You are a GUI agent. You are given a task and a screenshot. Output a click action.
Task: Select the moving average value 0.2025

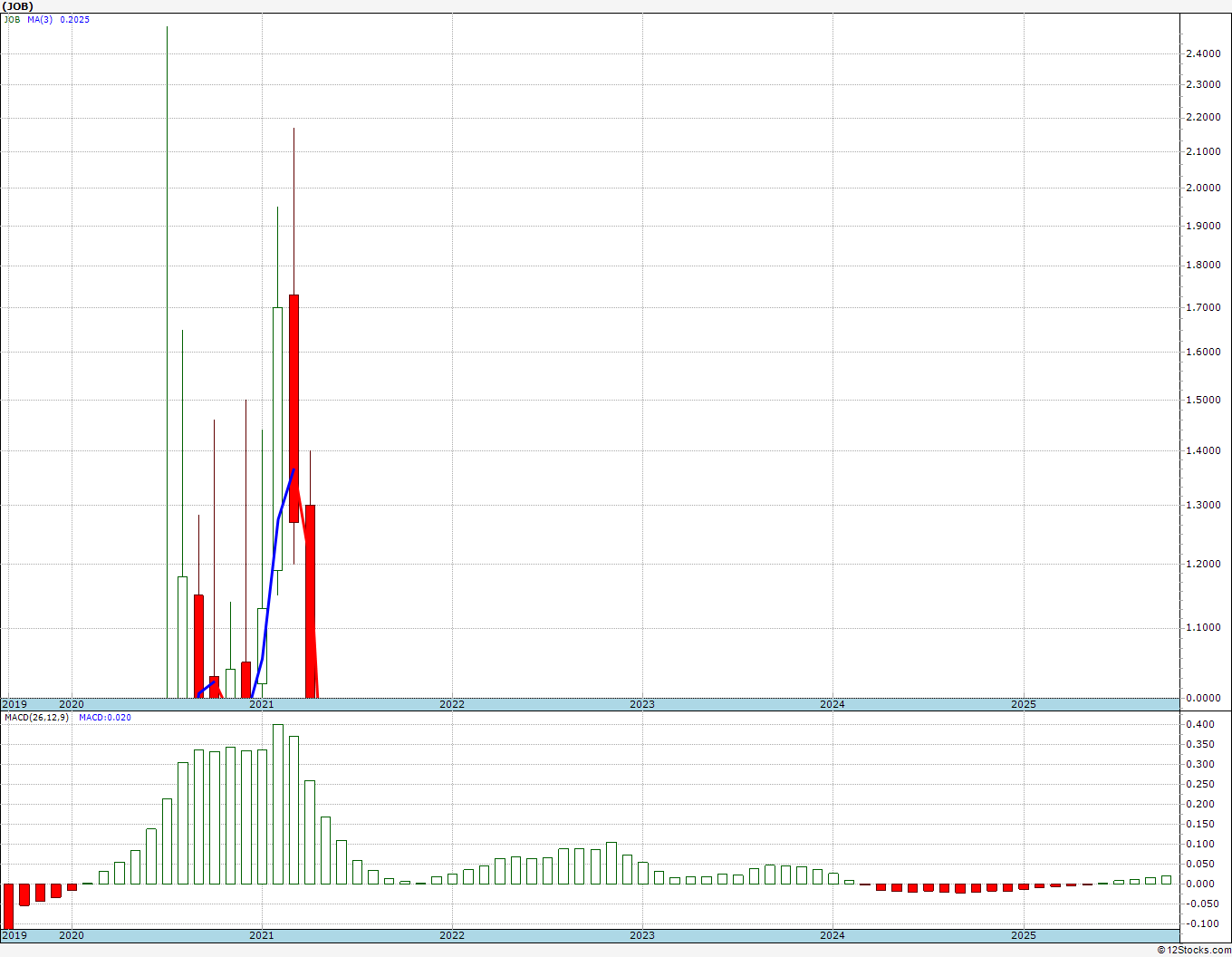tap(75, 20)
